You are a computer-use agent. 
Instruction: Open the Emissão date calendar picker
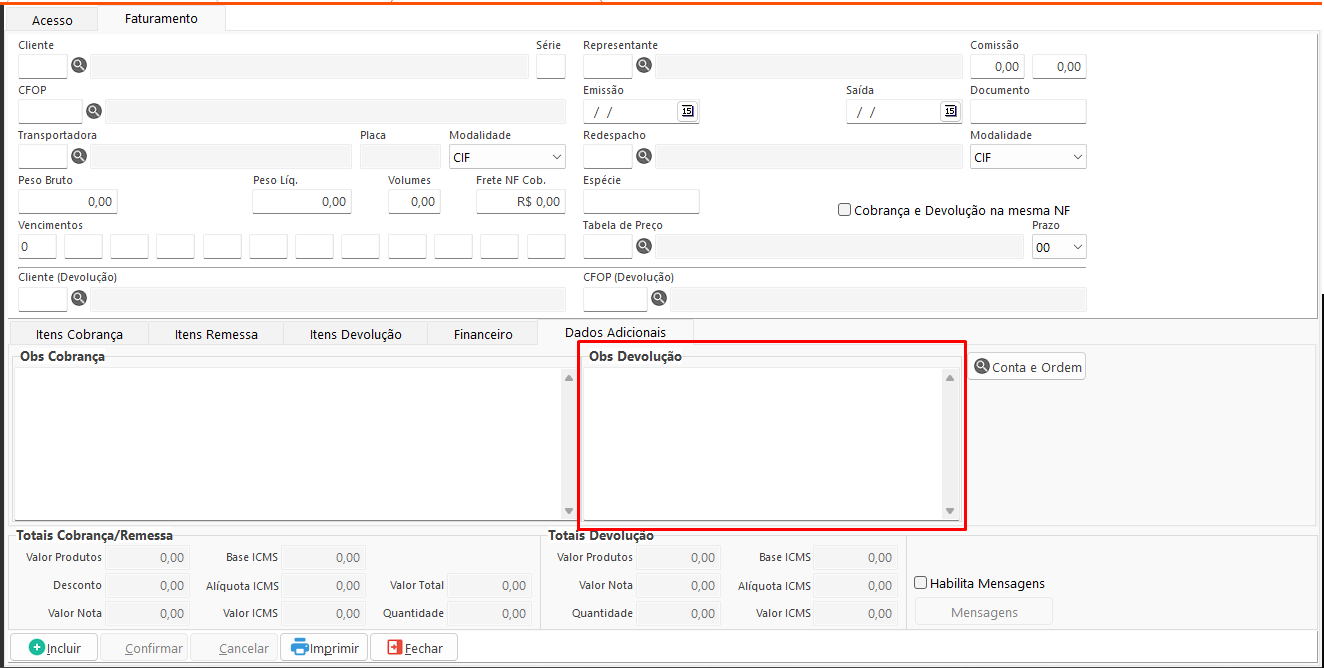(687, 111)
